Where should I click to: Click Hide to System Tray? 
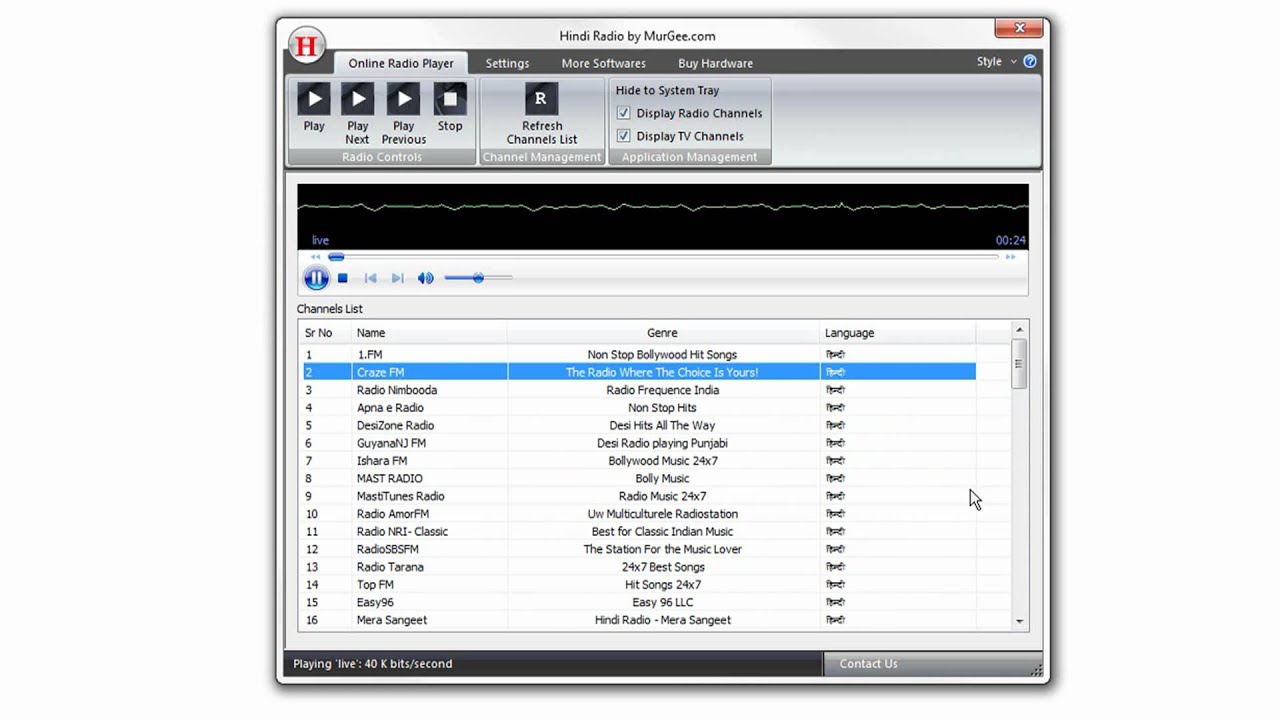tap(667, 91)
